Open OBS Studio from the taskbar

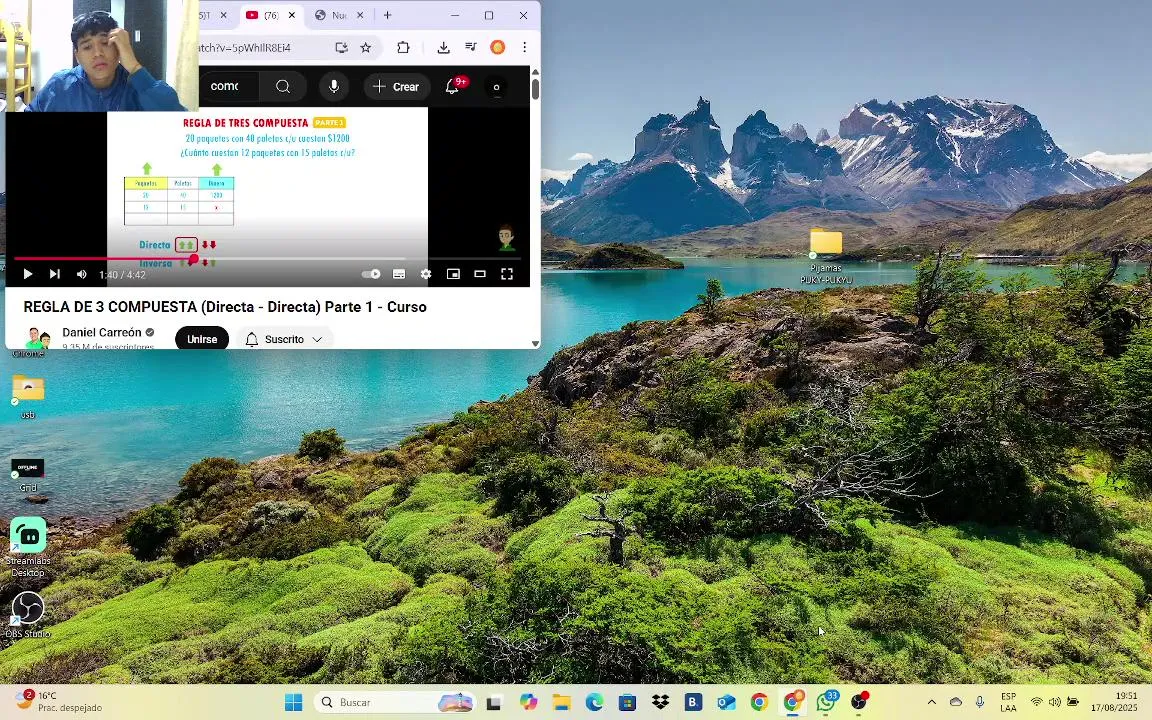pyautogui.click(x=859, y=702)
